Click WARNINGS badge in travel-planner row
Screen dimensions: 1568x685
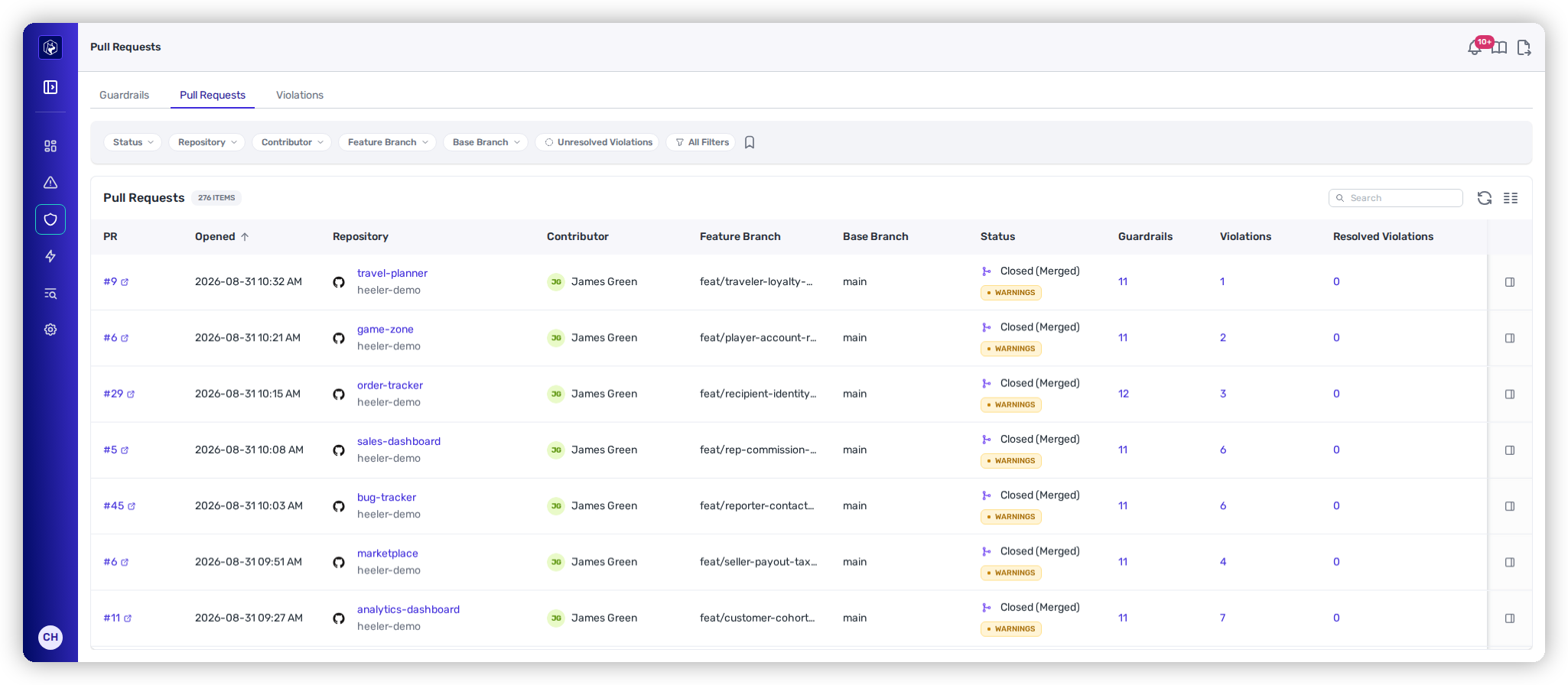[x=1011, y=293]
